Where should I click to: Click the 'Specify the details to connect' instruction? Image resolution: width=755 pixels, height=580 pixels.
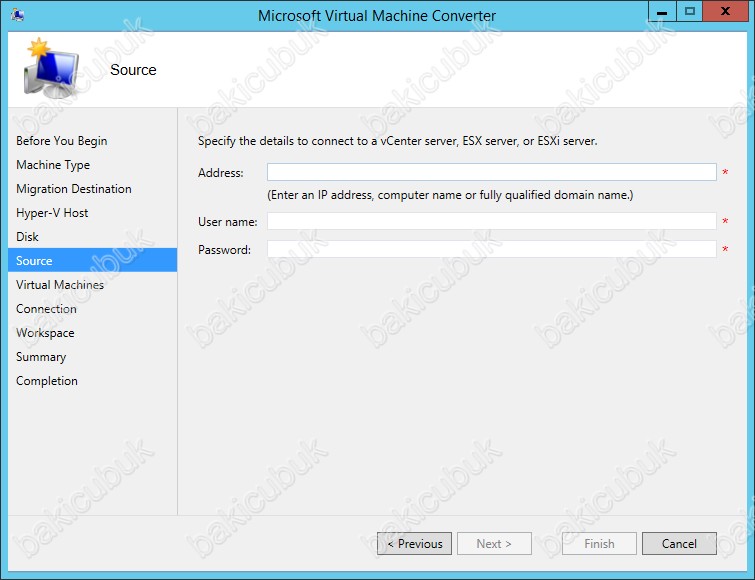pos(398,141)
